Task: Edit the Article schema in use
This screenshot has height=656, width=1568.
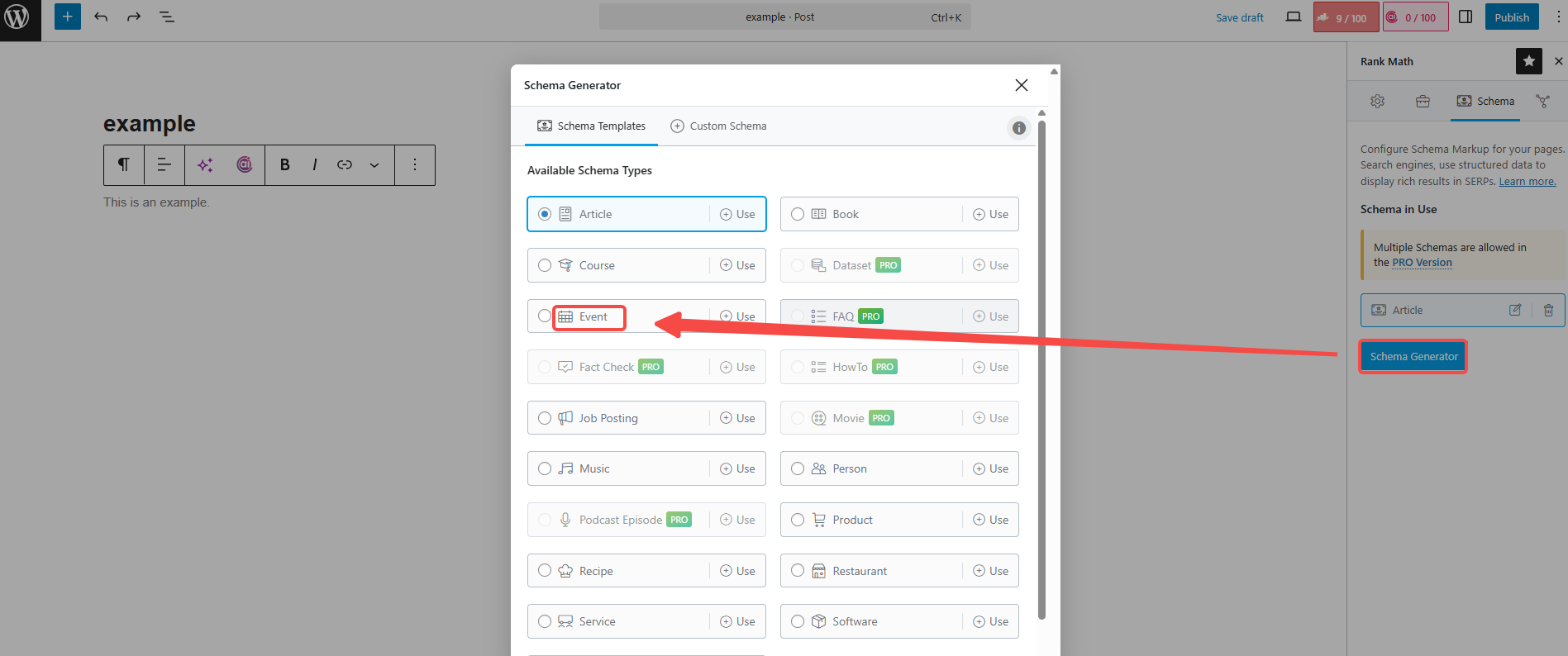Action: (1515, 311)
